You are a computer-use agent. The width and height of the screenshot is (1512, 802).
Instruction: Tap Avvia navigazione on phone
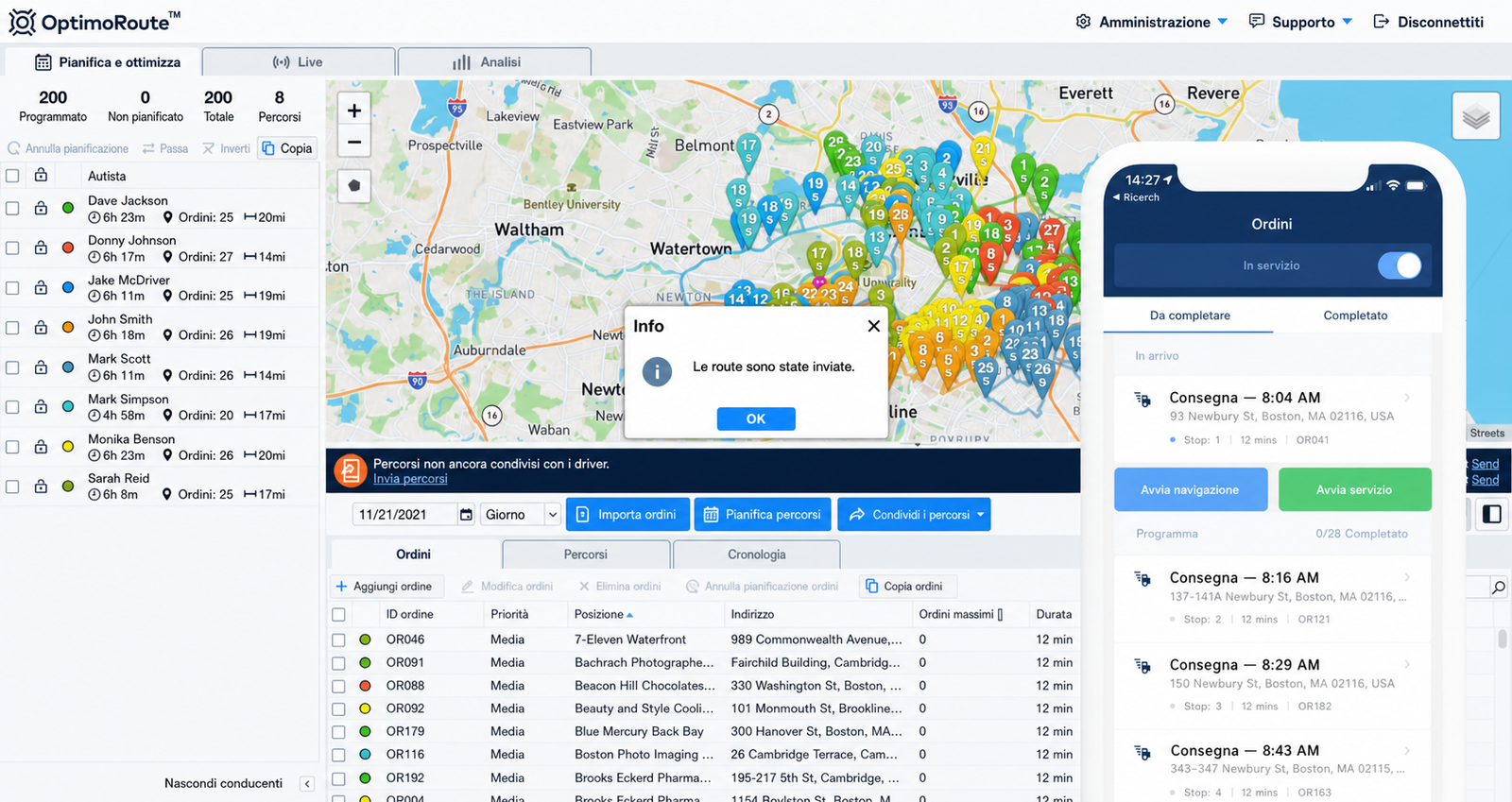tap(1191, 489)
